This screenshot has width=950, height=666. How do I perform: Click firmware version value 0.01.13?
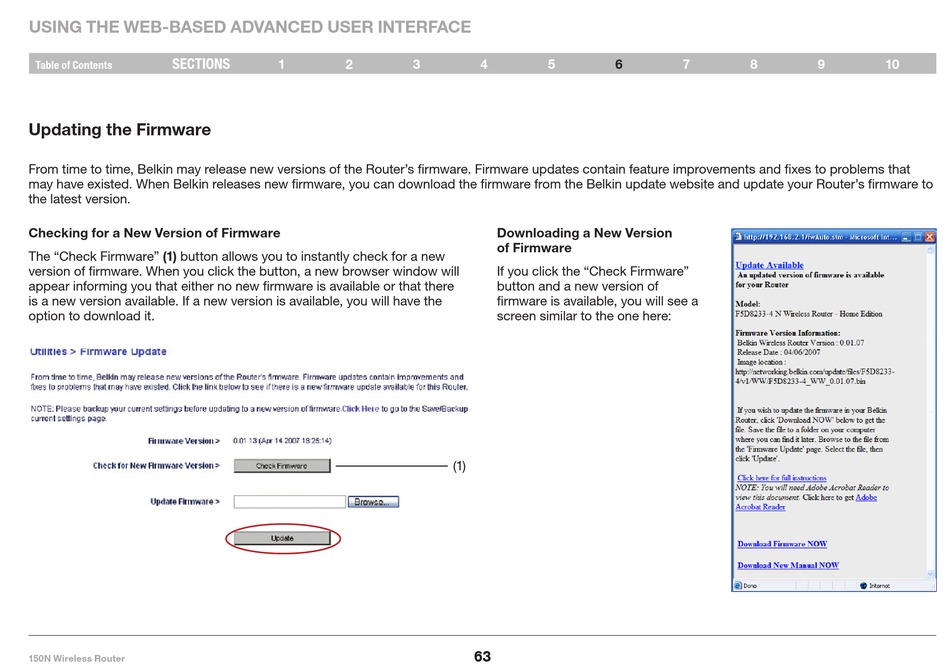click(x=282, y=441)
